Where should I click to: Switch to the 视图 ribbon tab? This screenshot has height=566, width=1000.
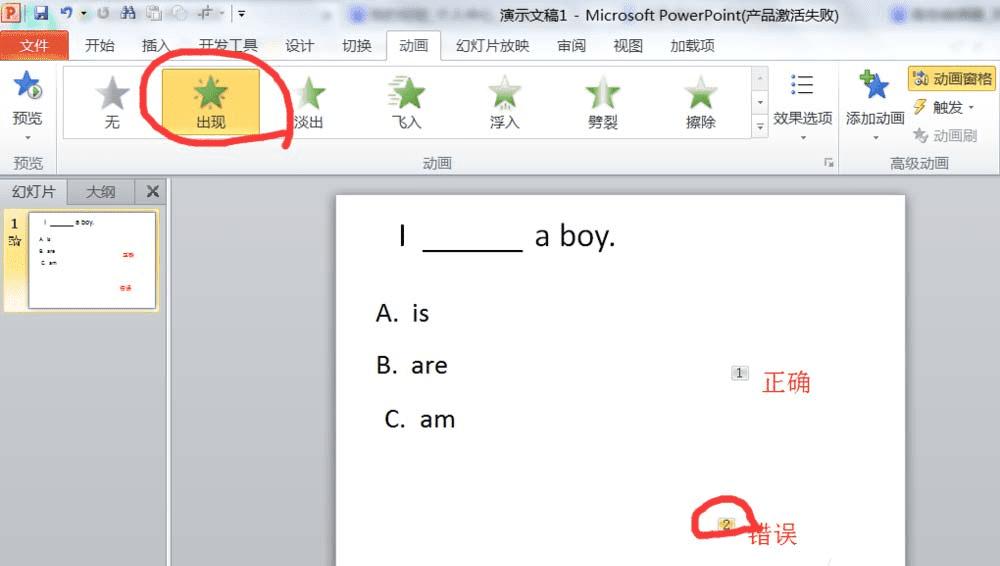point(628,45)
